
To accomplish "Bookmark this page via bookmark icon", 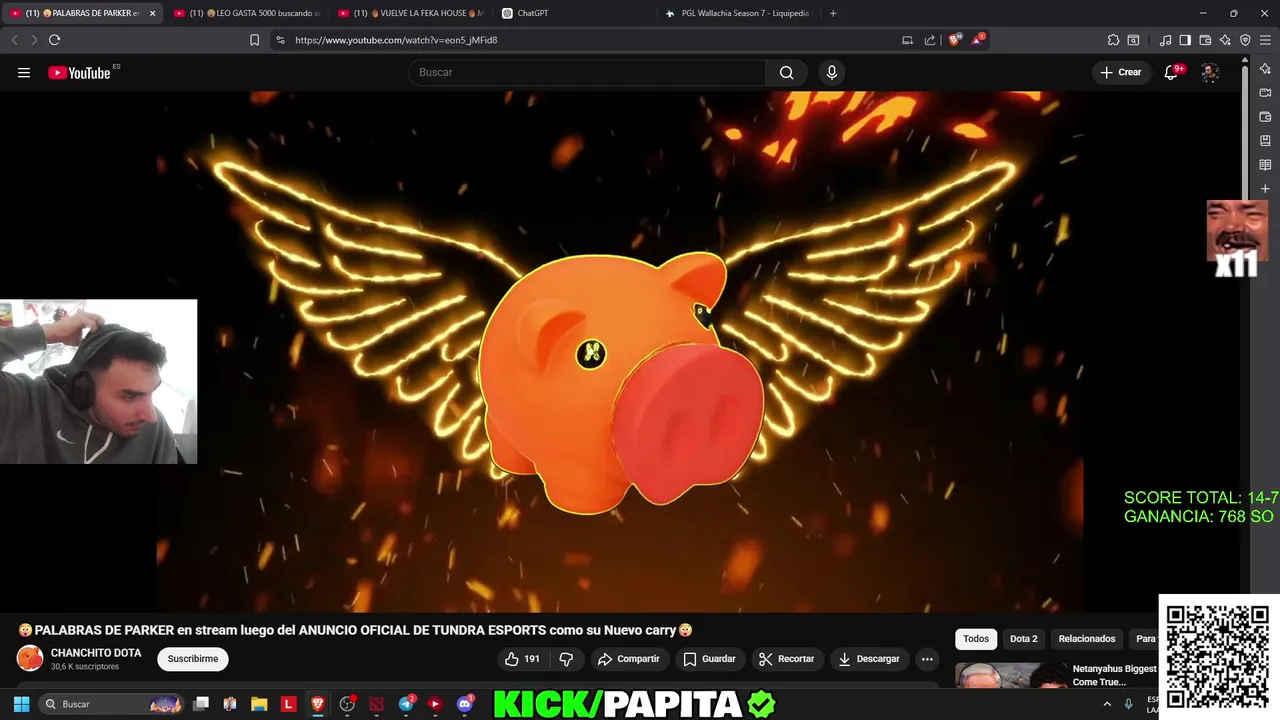I will (x=254, y=40).
